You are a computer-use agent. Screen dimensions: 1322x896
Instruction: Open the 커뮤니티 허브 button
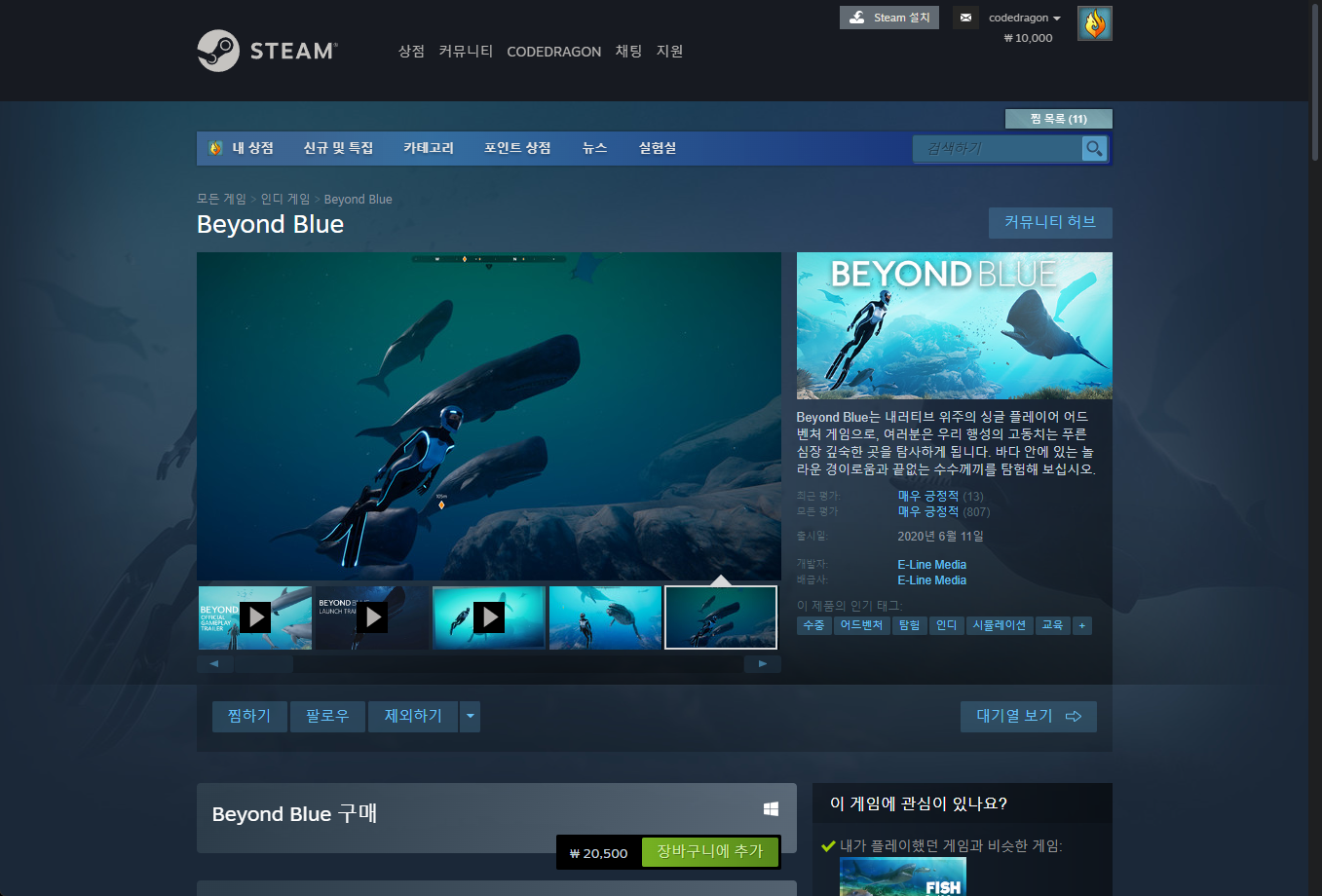pyautogui.click(x=1050, y=222)
